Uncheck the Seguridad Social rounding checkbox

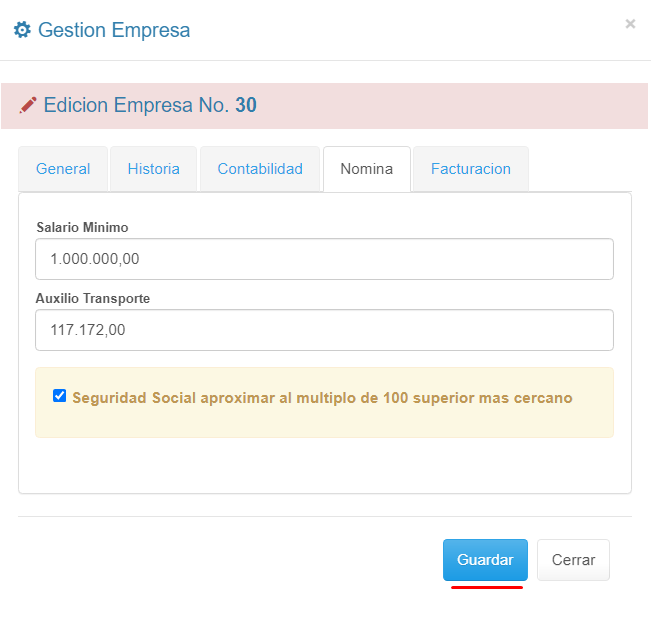[x=60, y=396]
